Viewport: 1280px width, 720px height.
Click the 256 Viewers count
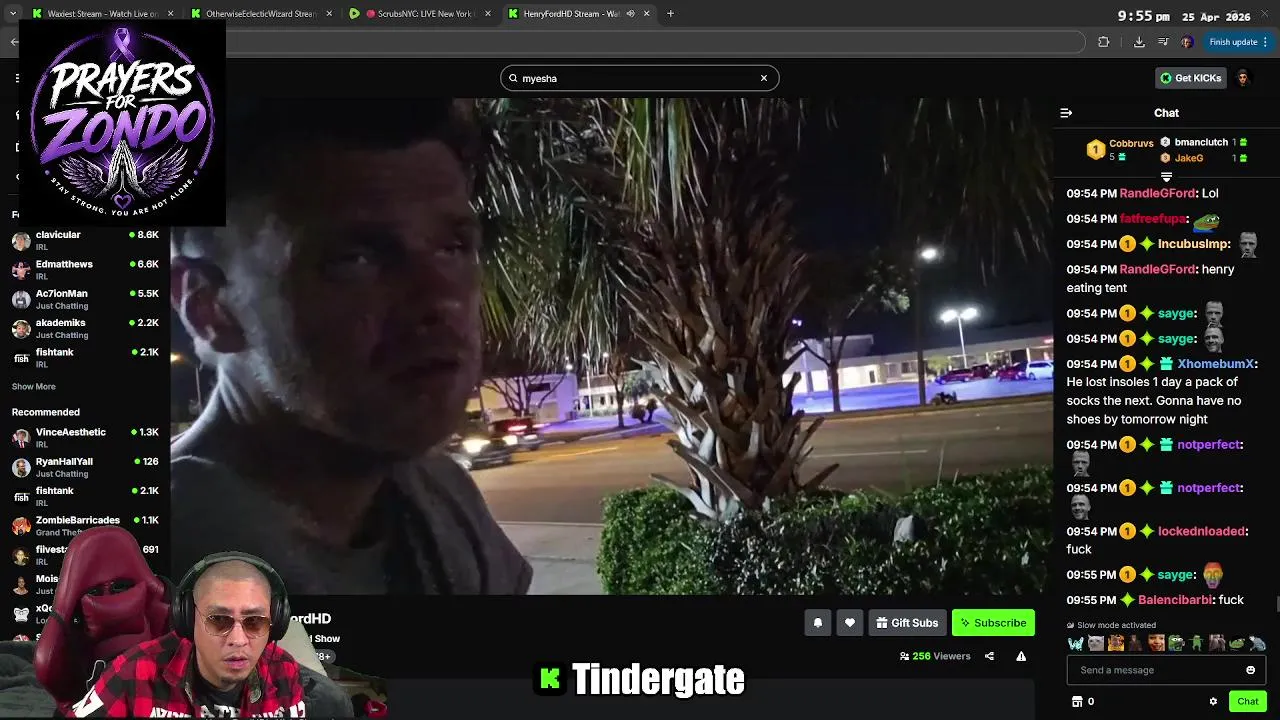pyautogui.click(x=935, y=656)
